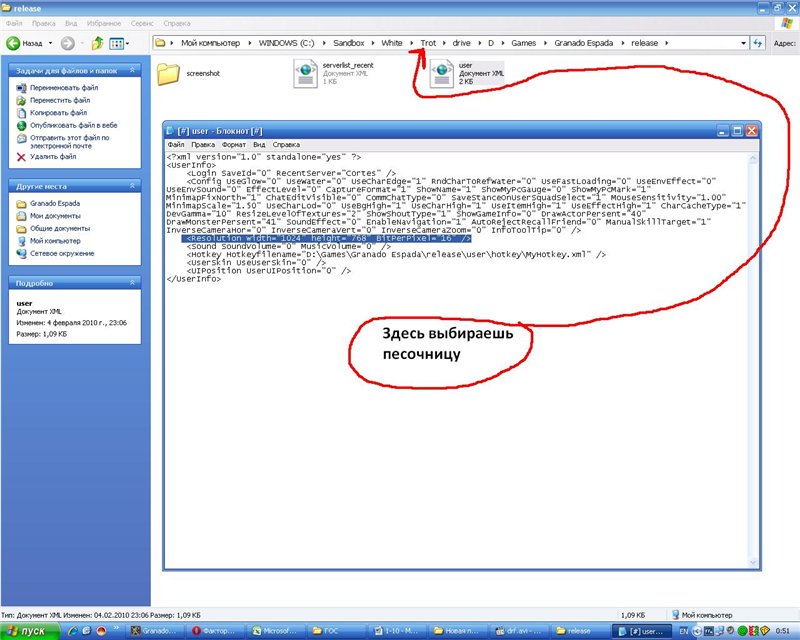Expand the Quick Launch chevron
The image size is (800, 640).
(116, 628)
